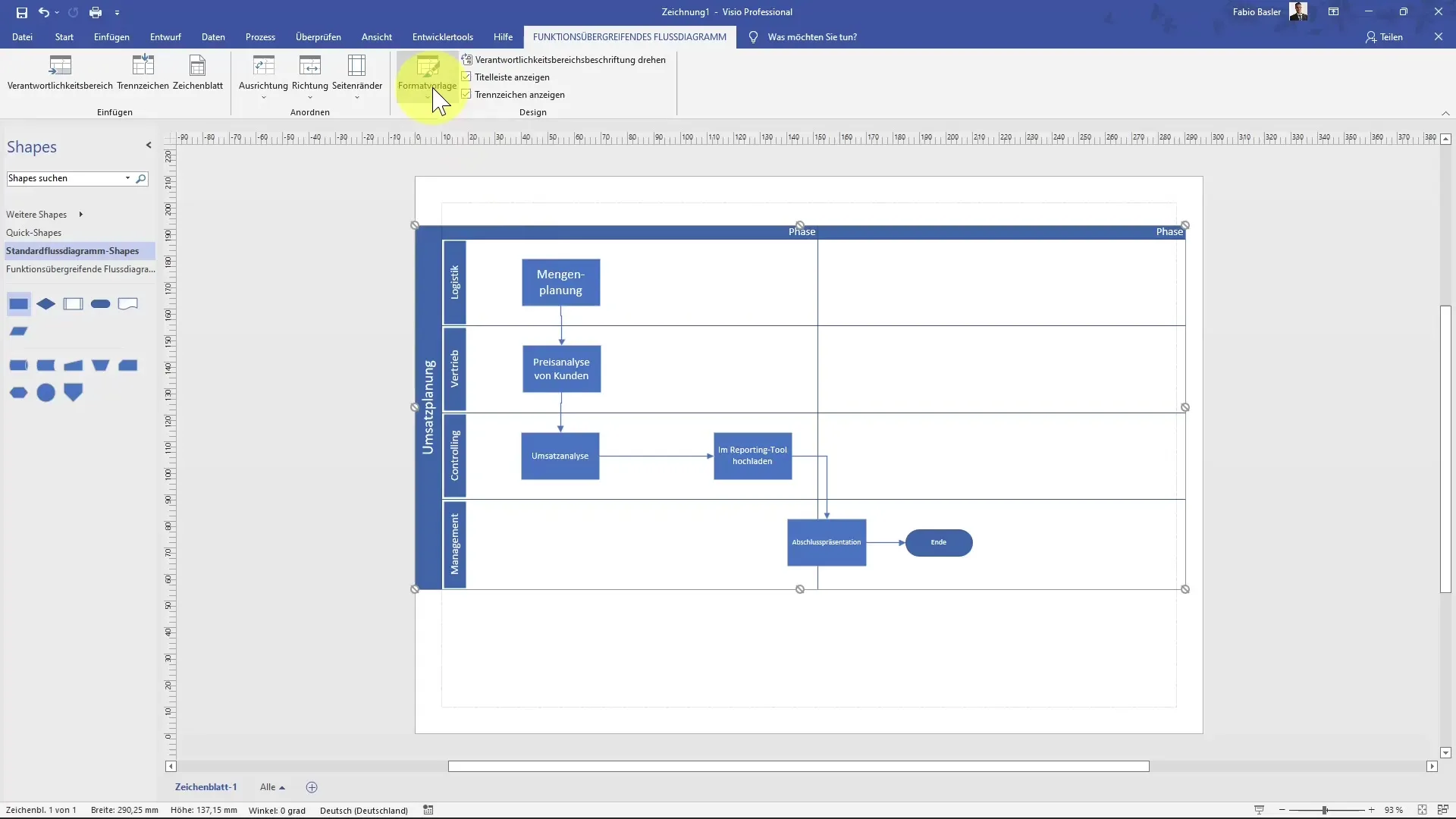Switch to the Start ribbon tab
Image resolution: width=1456 pixels, height=819 pixels.
64,37
